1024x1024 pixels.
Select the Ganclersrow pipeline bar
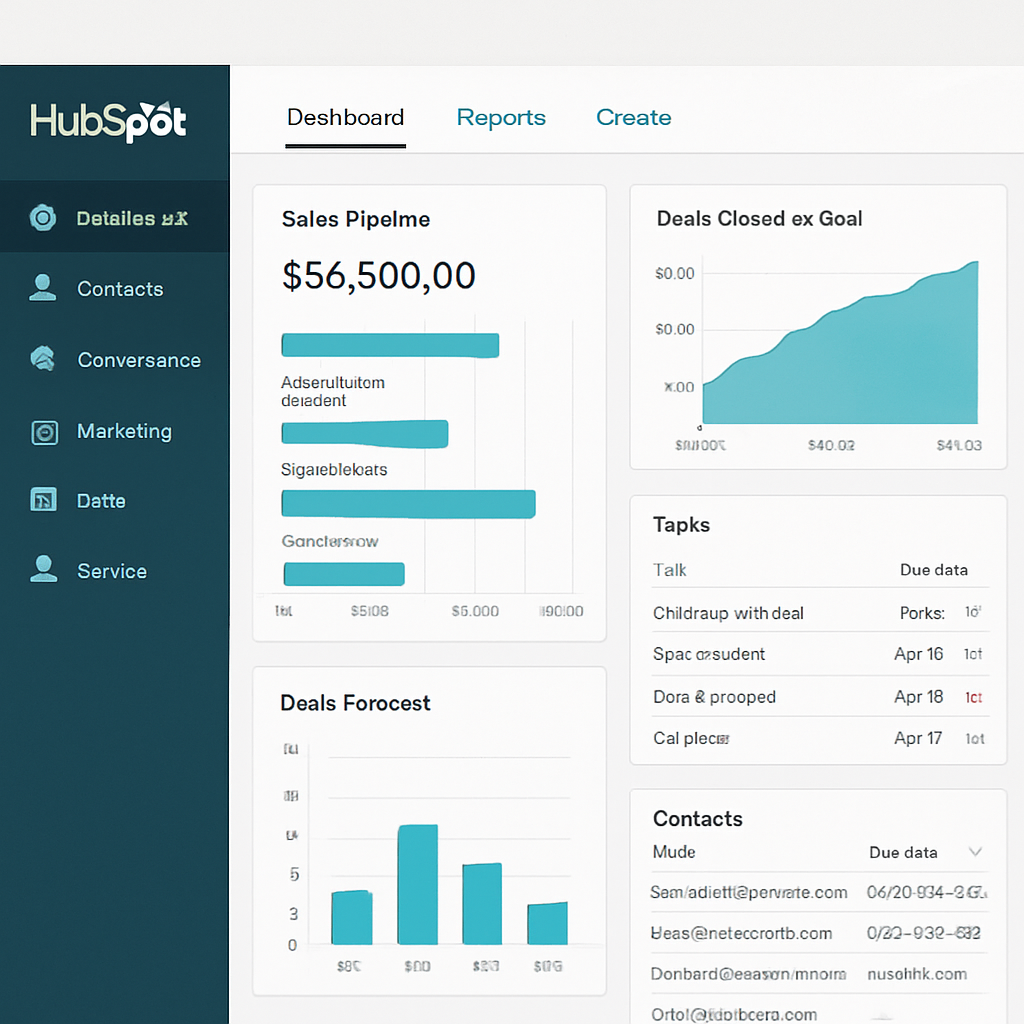tap(408, 504)
